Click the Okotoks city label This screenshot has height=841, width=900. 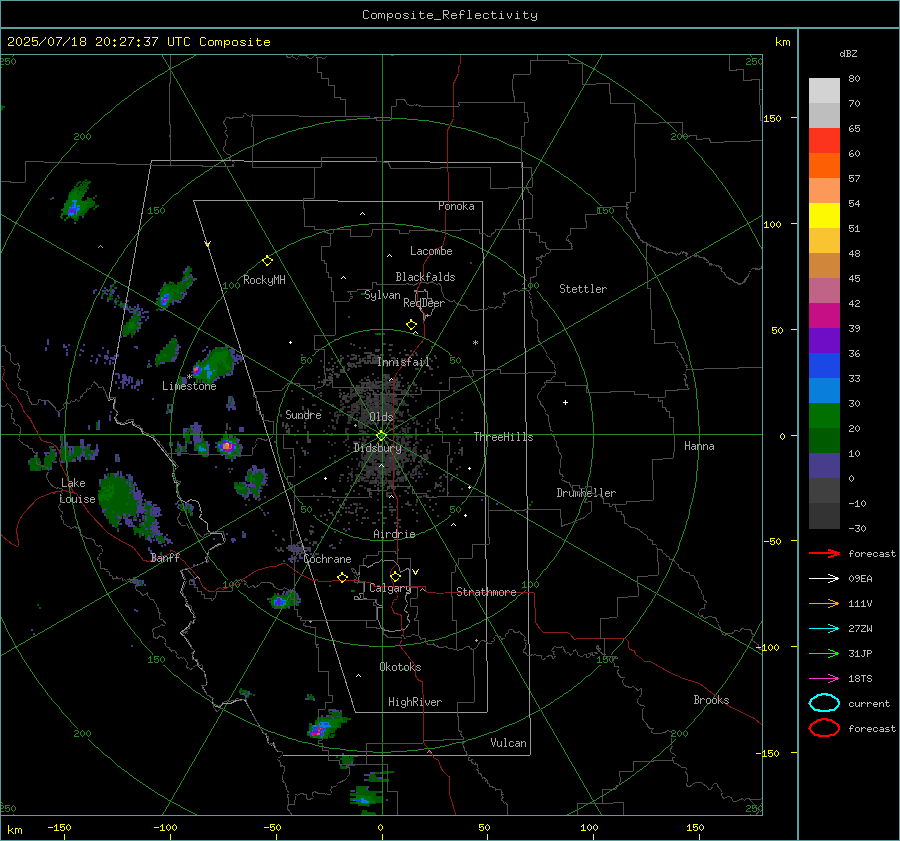pos(400,667)
